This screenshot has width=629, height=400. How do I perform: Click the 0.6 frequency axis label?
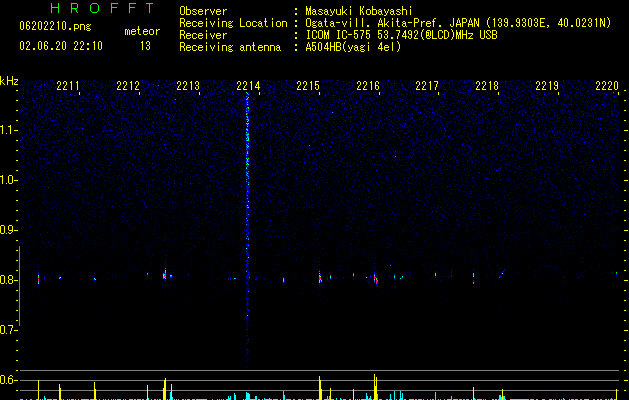(x=8, y=380)
